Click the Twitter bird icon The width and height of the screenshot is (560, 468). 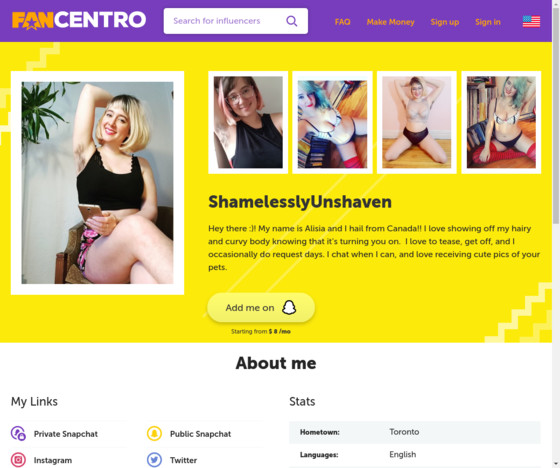tap(154, 460)
